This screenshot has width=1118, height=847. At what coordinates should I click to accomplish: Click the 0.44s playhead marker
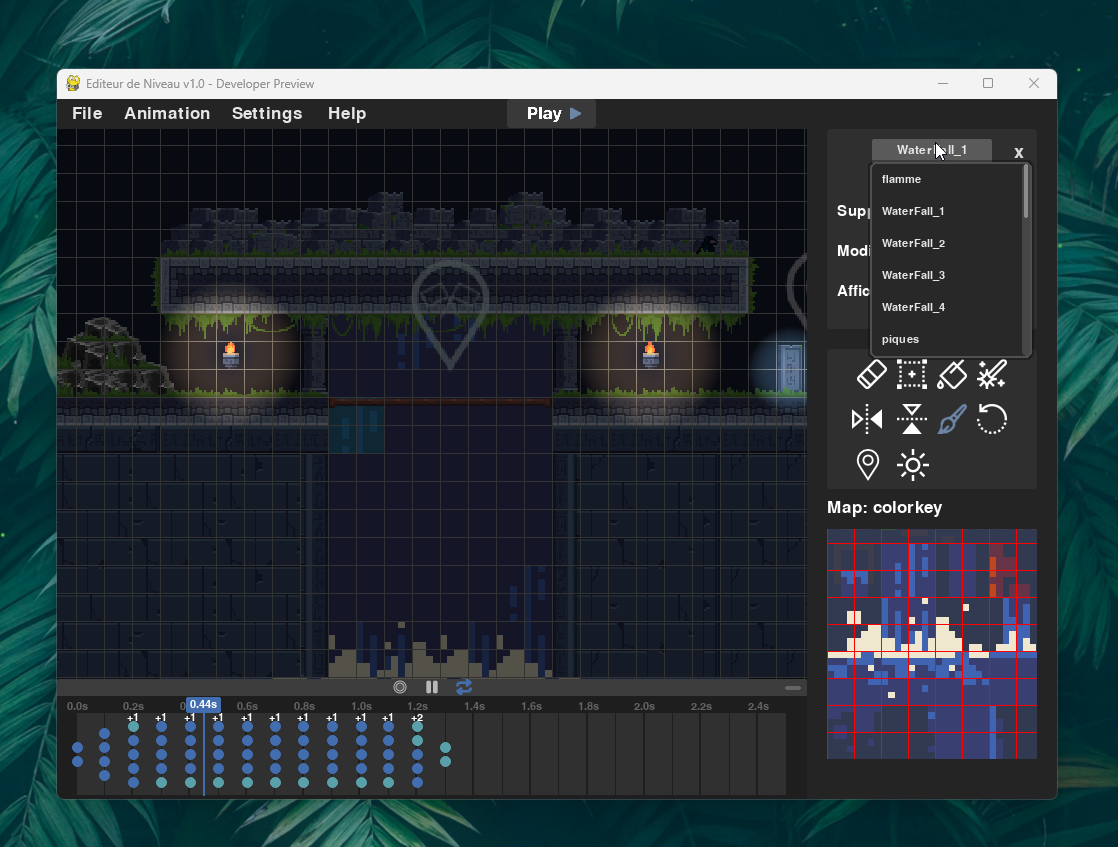(203, 704)
